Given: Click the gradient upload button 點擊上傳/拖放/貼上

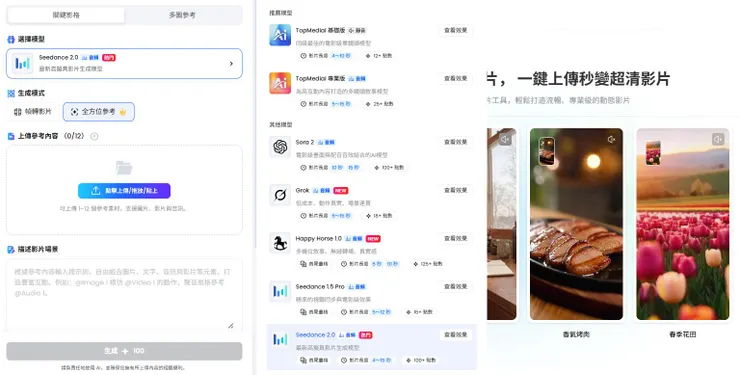Looking at the screenshot, I should point(124,191).
